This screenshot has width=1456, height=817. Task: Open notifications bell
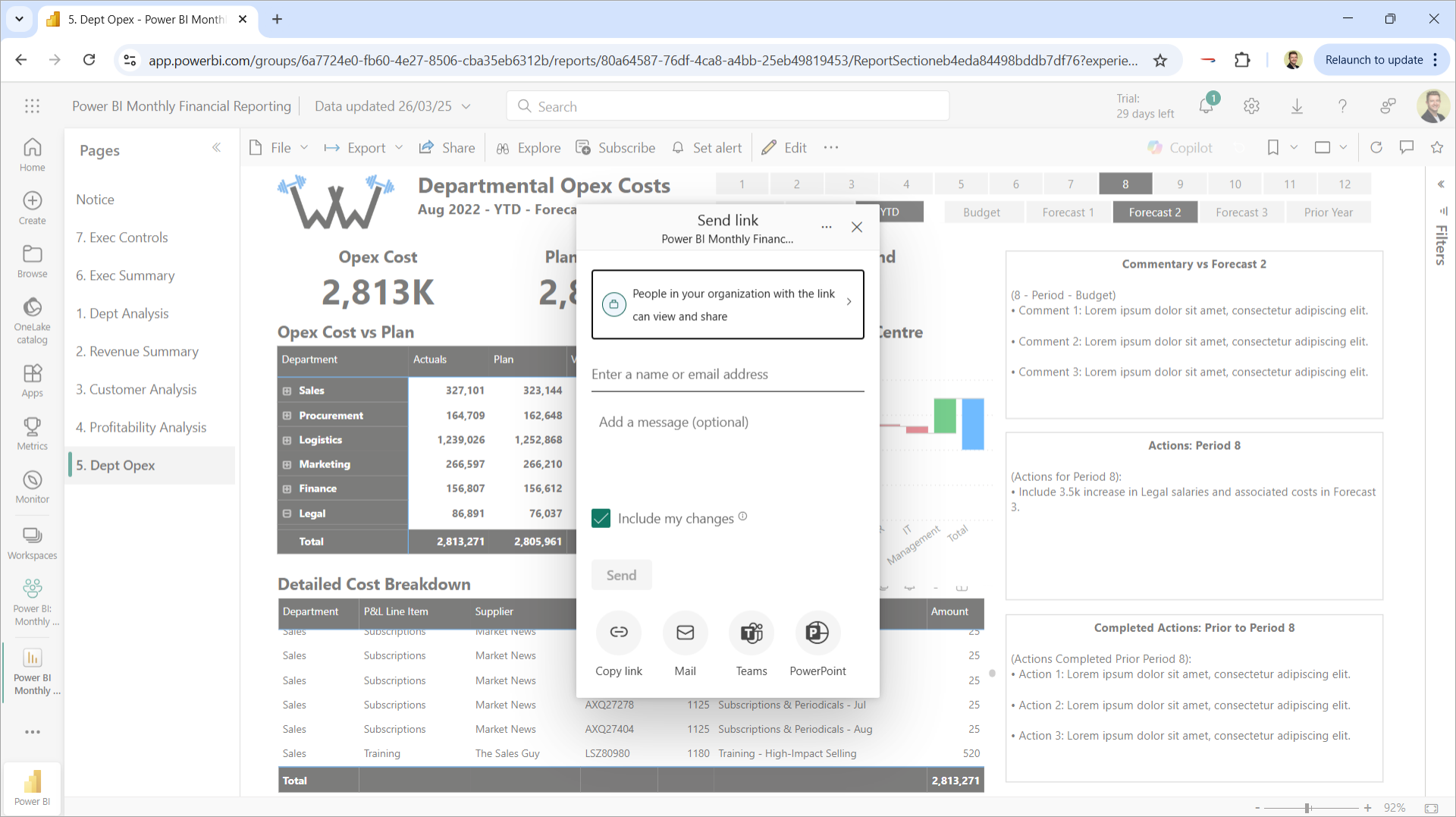click(1207, 106)
